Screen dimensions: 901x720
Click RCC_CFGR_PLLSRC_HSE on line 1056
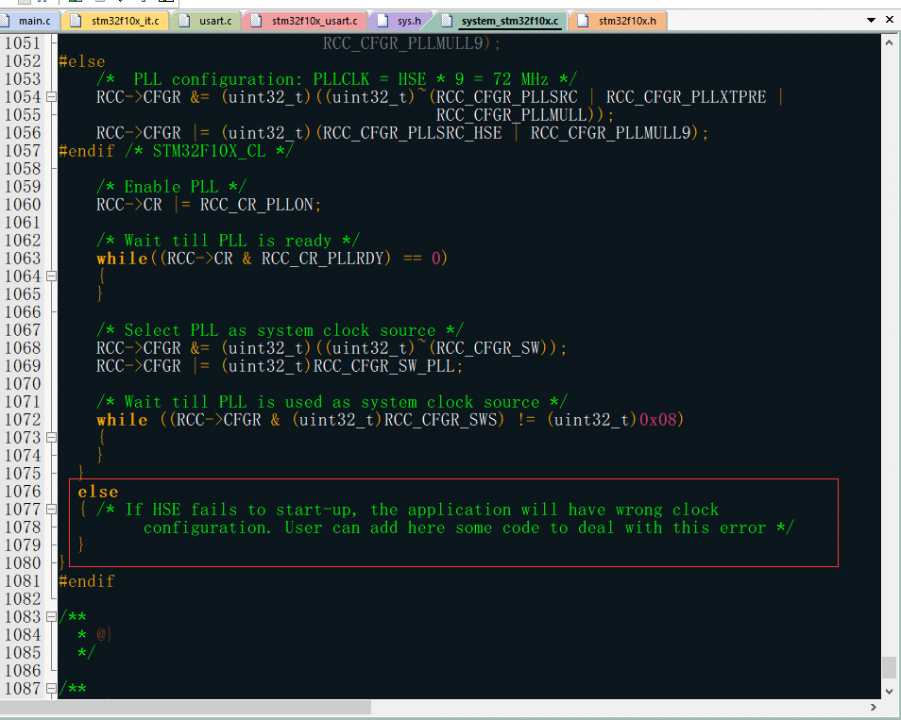412,133
